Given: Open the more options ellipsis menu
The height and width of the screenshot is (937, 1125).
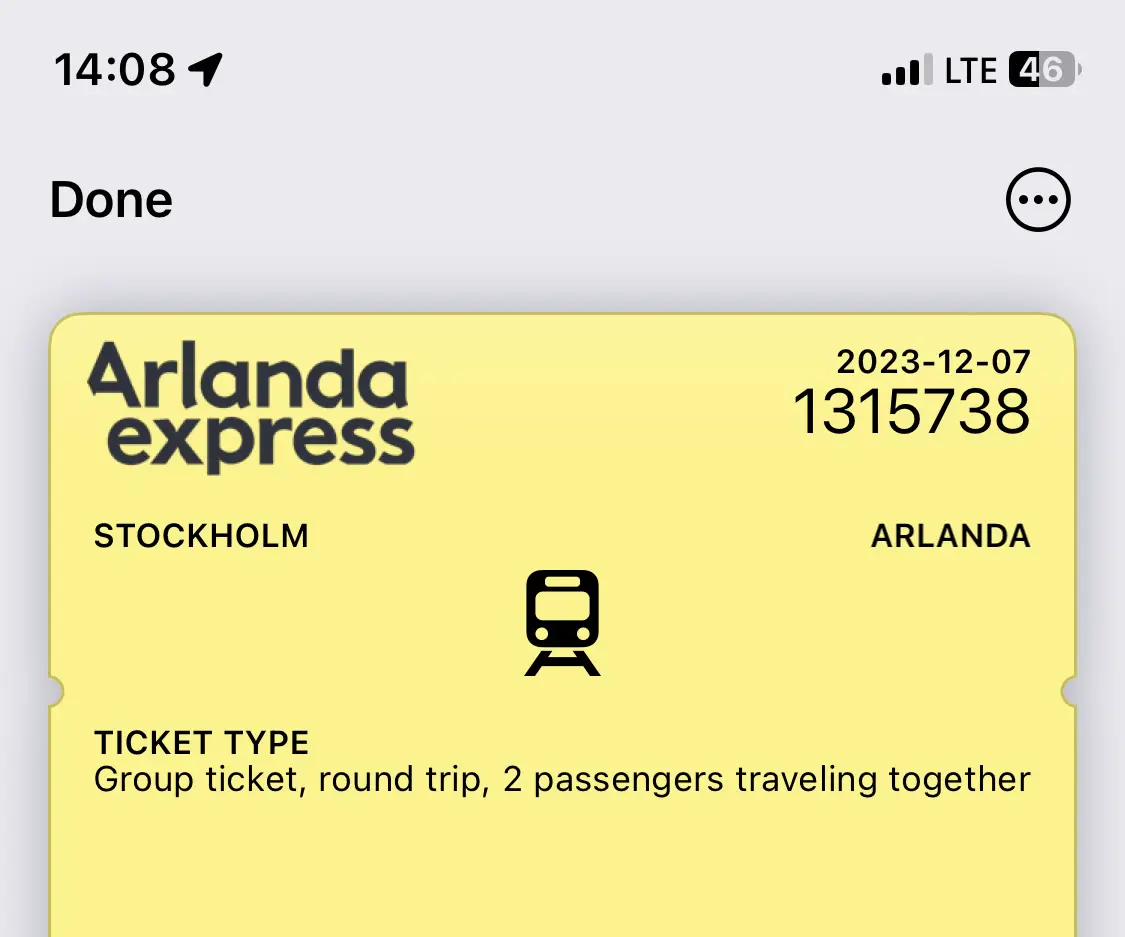Looking at the screenshot, I should [1037, 199].
